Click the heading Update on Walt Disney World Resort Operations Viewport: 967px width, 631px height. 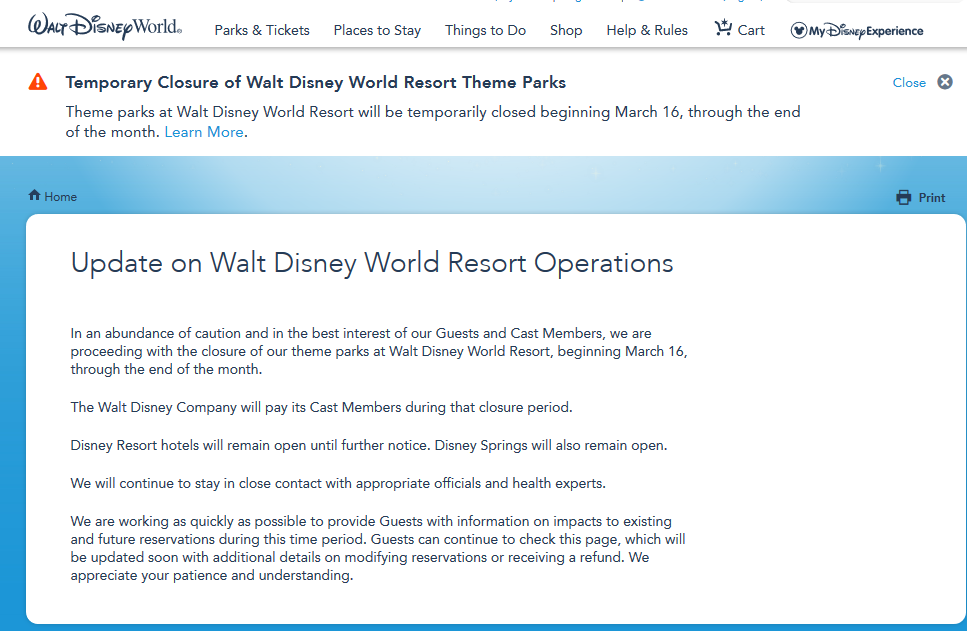[372, 263]
